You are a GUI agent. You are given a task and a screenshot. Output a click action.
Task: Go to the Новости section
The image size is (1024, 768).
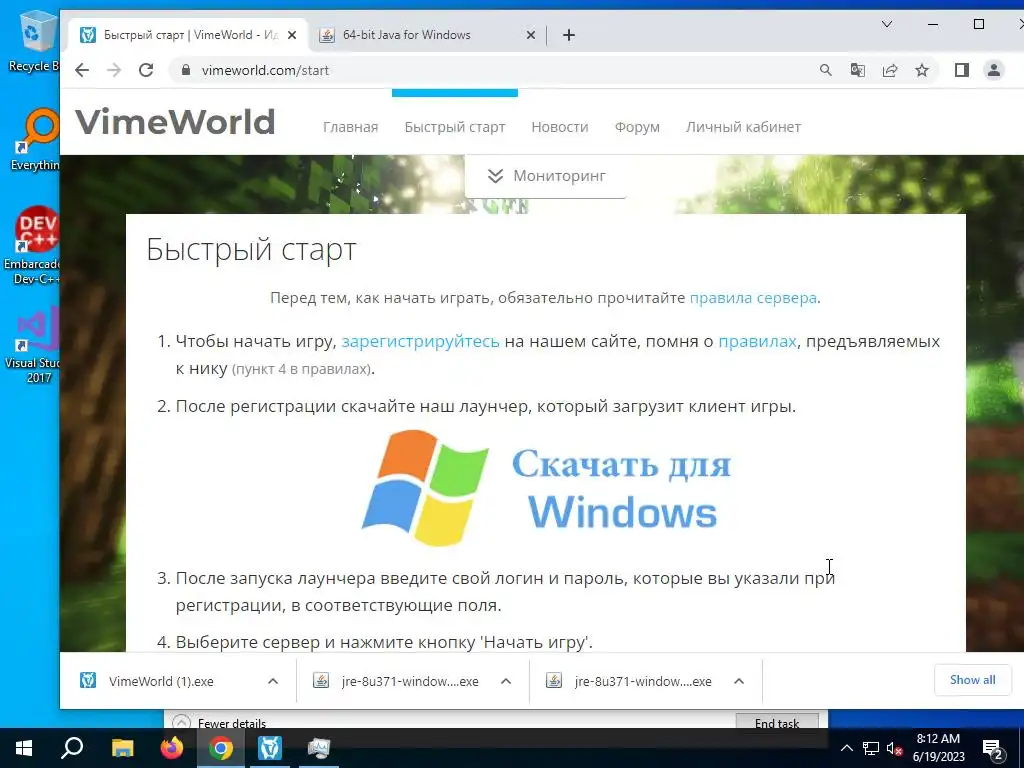(x=560, y=127)
